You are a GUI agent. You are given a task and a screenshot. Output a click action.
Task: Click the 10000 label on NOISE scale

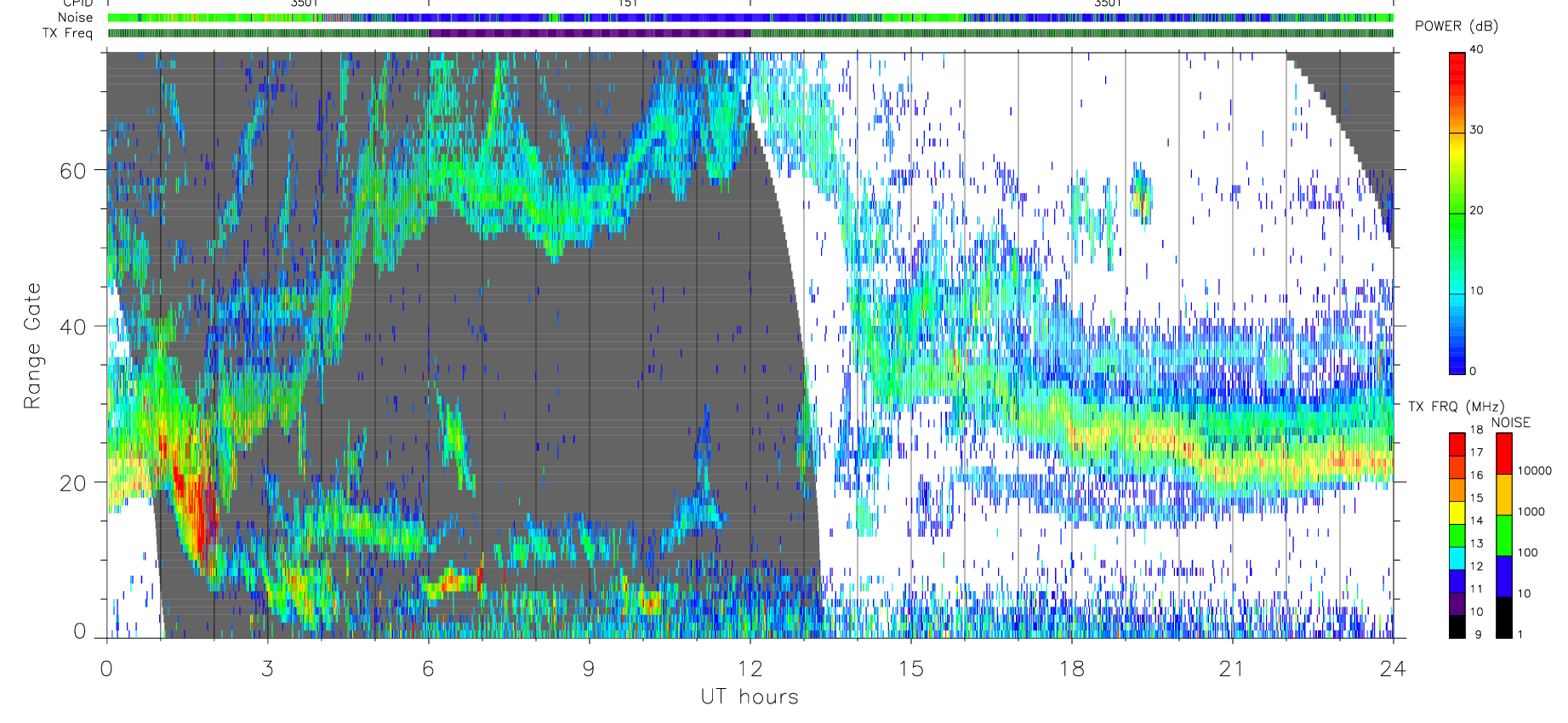point(1535,471)
